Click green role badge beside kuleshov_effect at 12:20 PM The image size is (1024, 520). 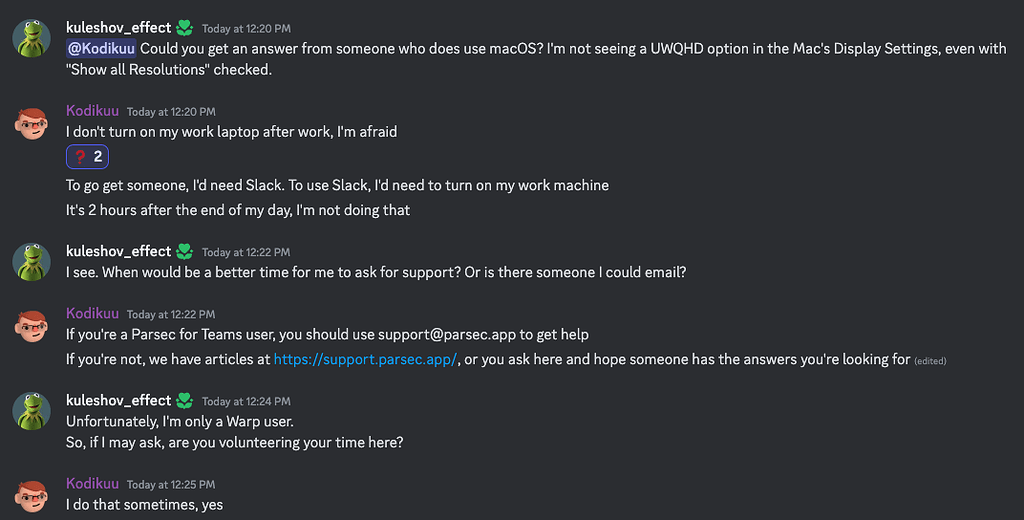(185, 28)
